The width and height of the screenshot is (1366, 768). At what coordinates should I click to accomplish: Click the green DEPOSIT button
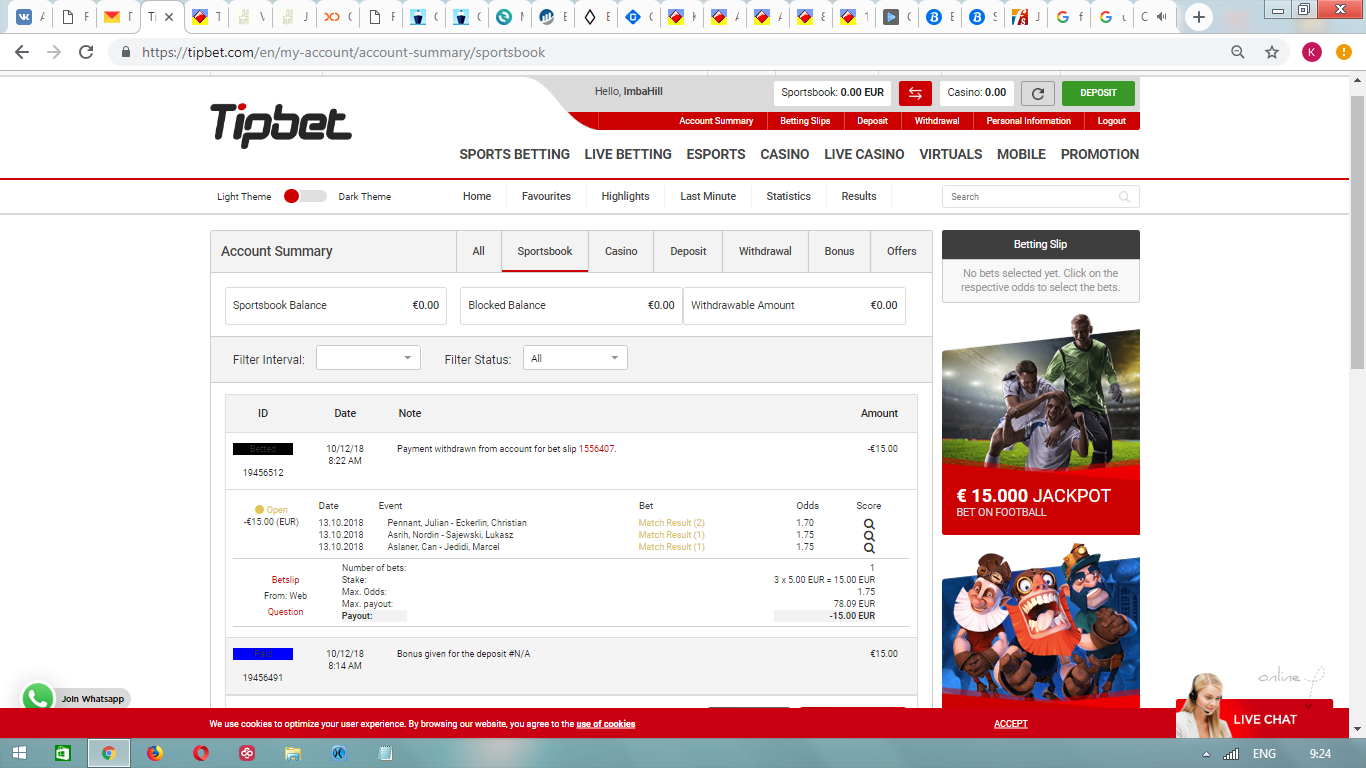(1098, 93)
